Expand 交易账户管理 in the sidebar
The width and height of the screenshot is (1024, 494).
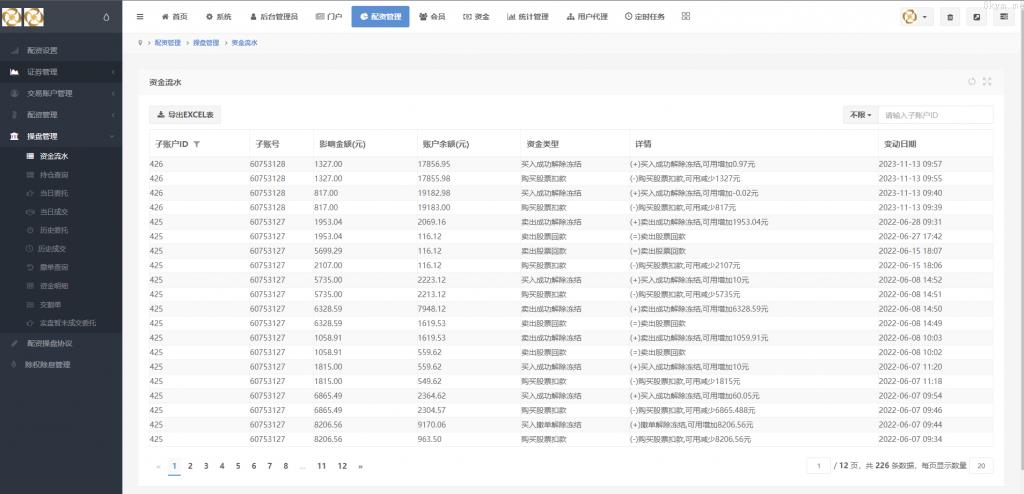tap(60, 93)
